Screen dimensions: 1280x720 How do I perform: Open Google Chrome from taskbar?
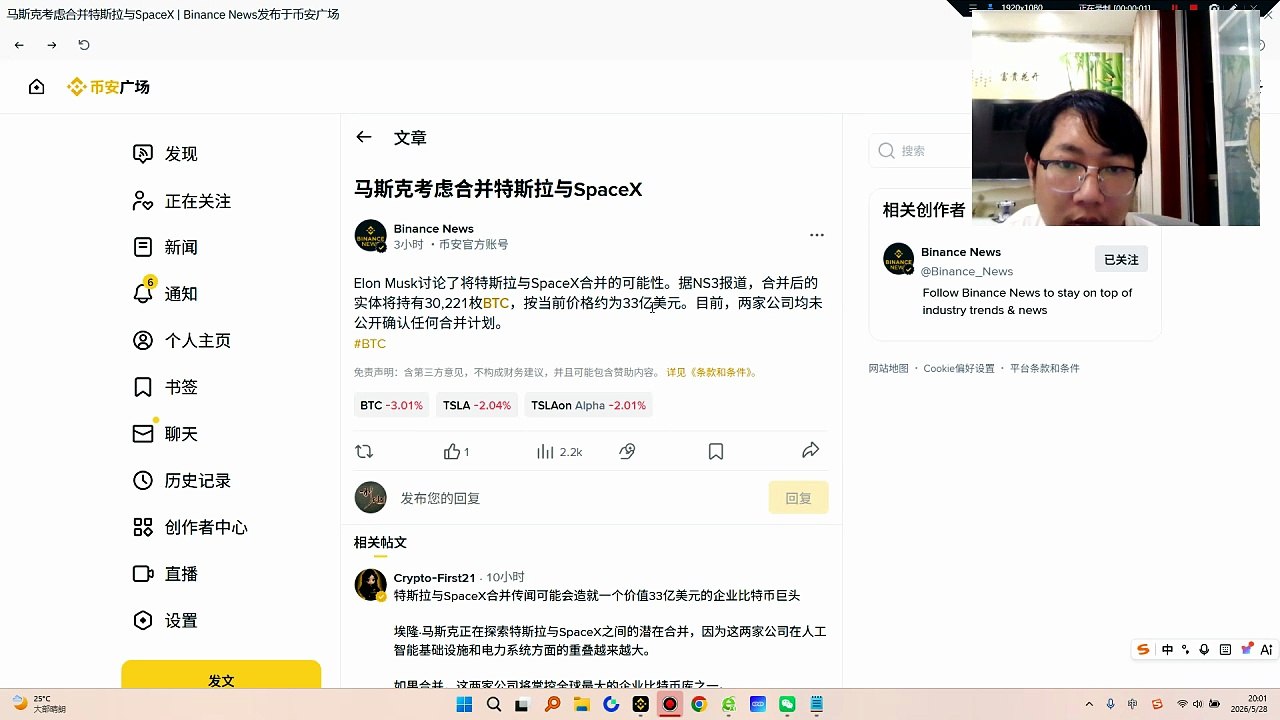click(699, 704)
